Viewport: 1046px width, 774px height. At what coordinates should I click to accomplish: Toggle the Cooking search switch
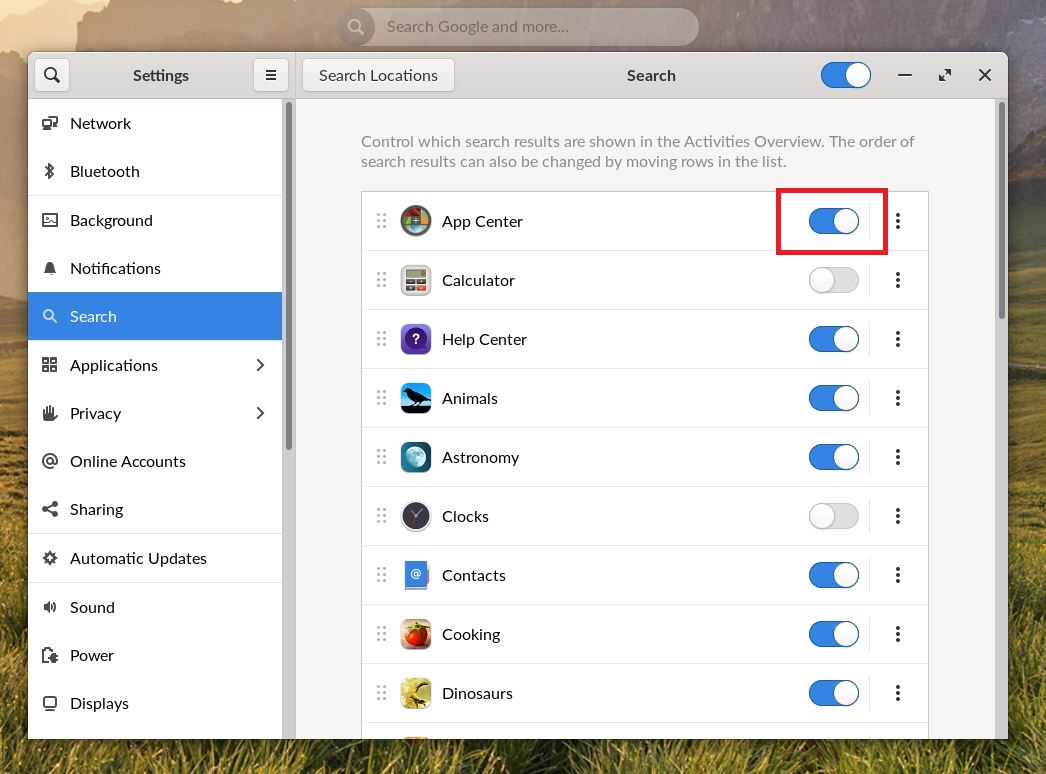click(x=834, y=634)
